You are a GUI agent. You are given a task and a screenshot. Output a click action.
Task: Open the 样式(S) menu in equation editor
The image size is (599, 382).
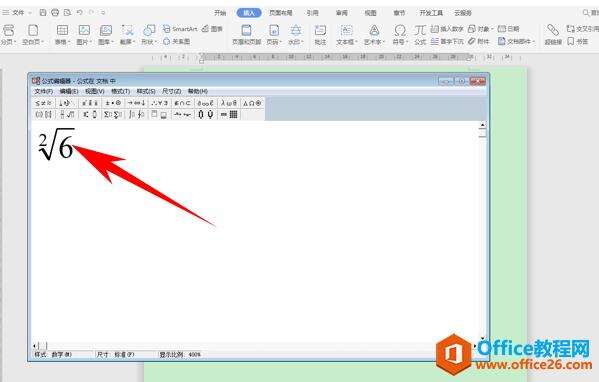(x=146, y=91)
